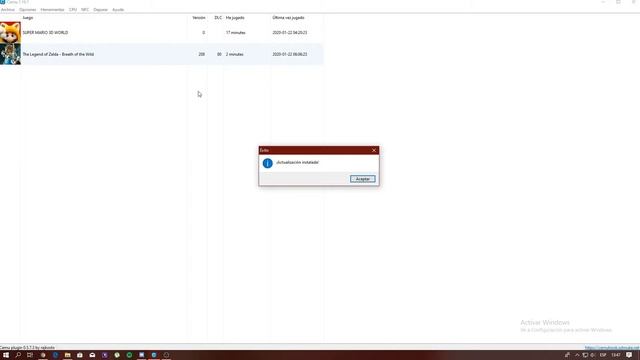Open the NFC menu
The width and height of the screenshot is (640, 360).
point(85,10)
